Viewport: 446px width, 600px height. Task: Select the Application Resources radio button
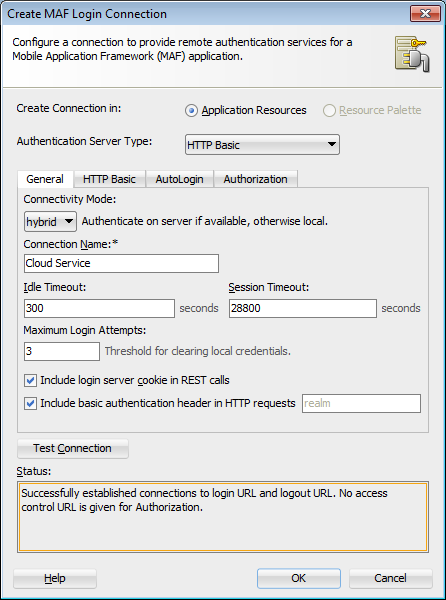(191, 111)
